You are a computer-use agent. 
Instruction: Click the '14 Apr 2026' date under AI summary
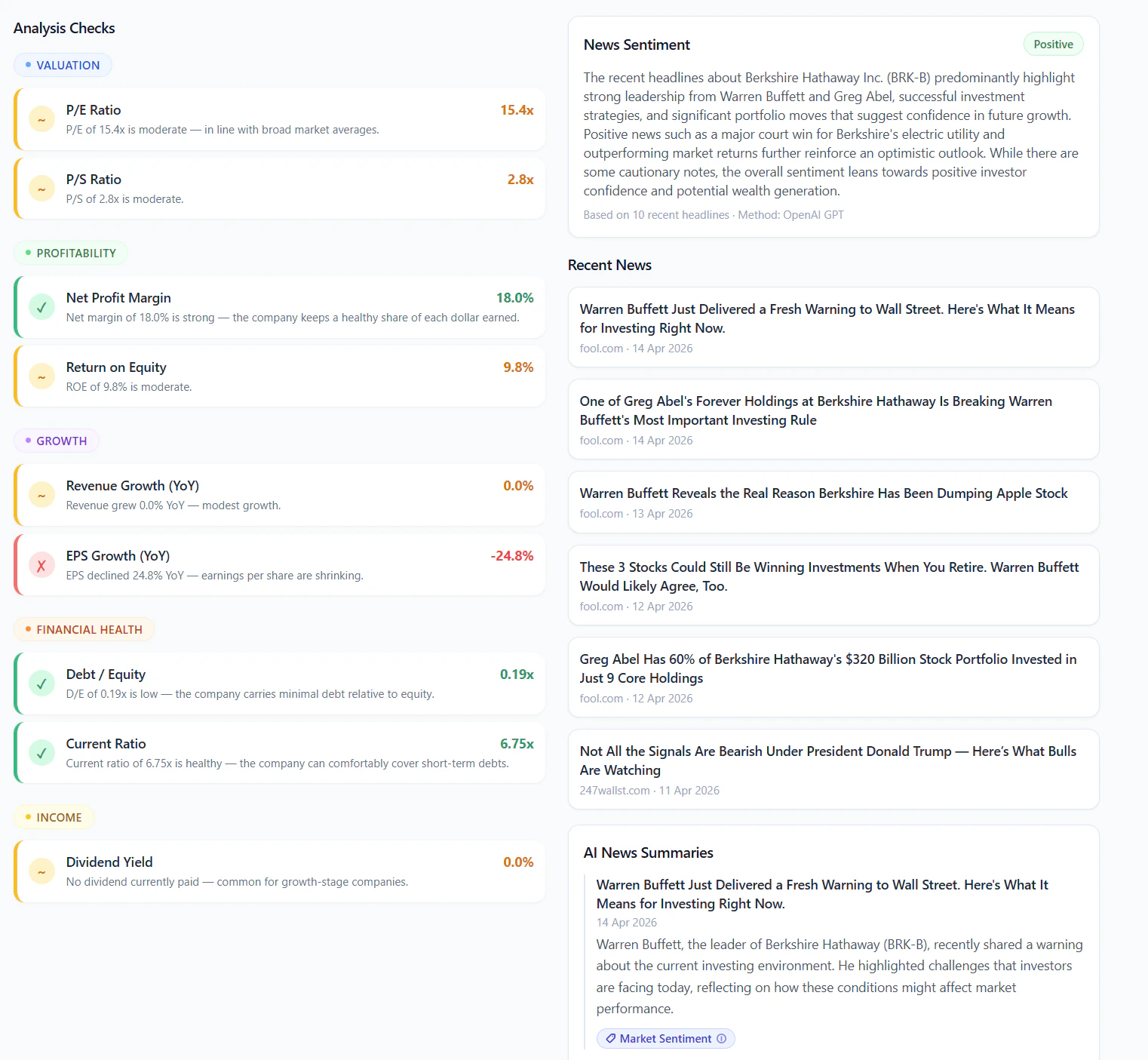click(x=626, y=923)
